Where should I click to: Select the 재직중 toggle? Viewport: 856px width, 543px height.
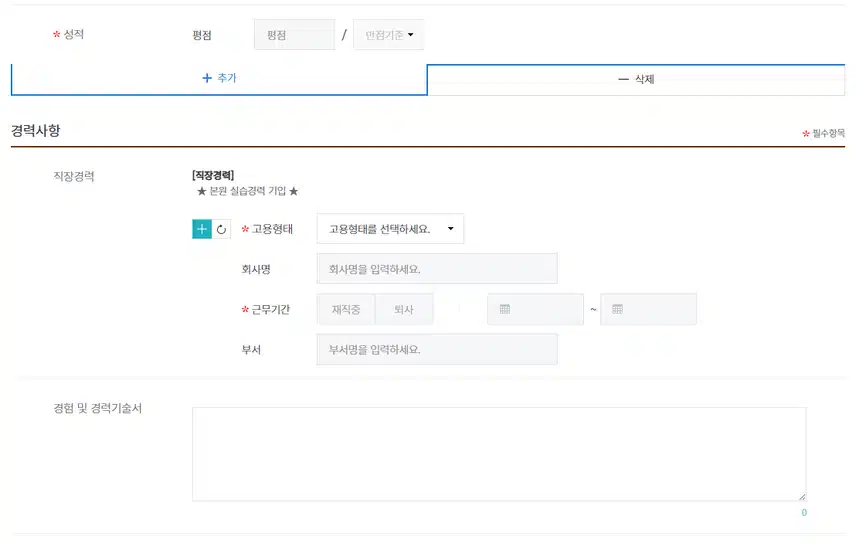(x=346, y=309)
